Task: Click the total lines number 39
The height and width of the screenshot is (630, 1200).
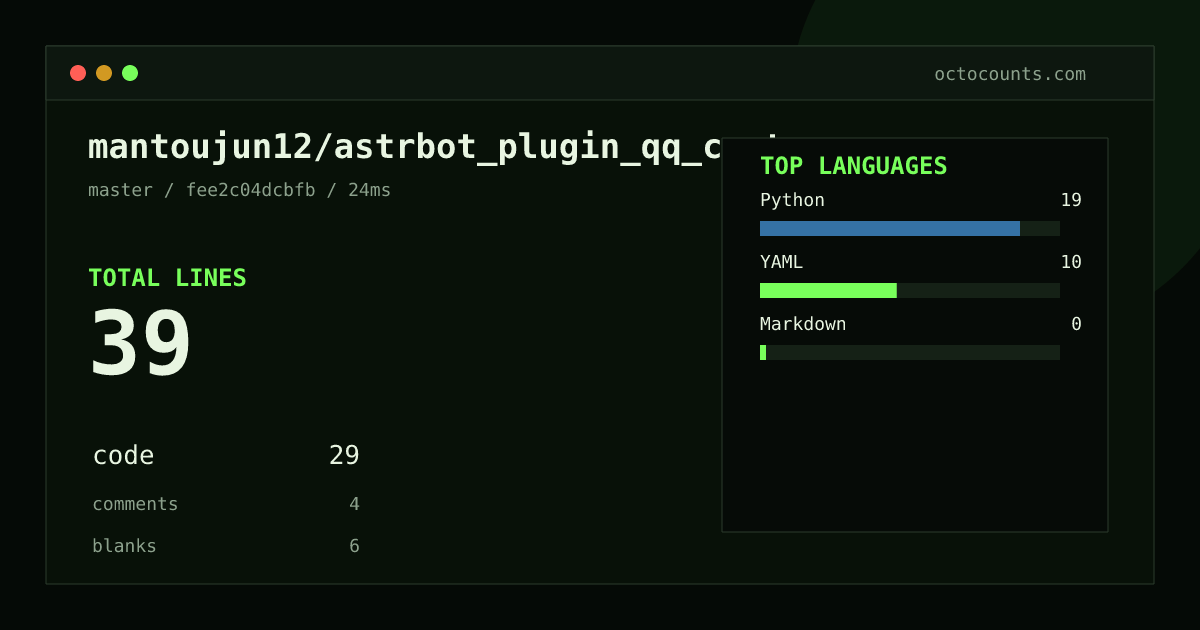Action: pos(140,344)
